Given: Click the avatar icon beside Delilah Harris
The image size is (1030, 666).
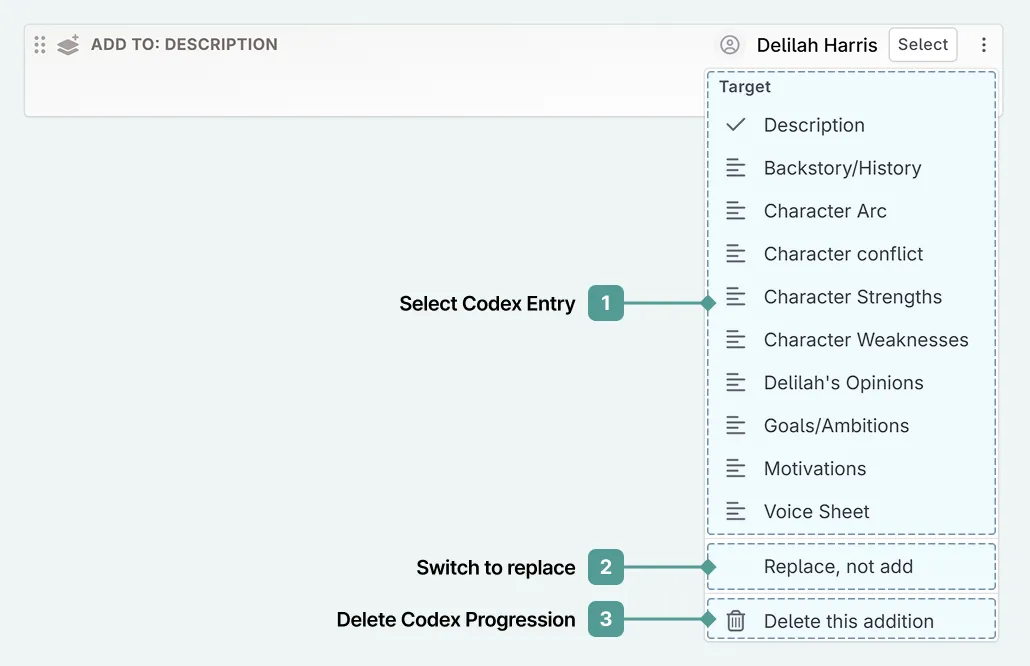Looking at the screenshot, I should pos(730,44).
